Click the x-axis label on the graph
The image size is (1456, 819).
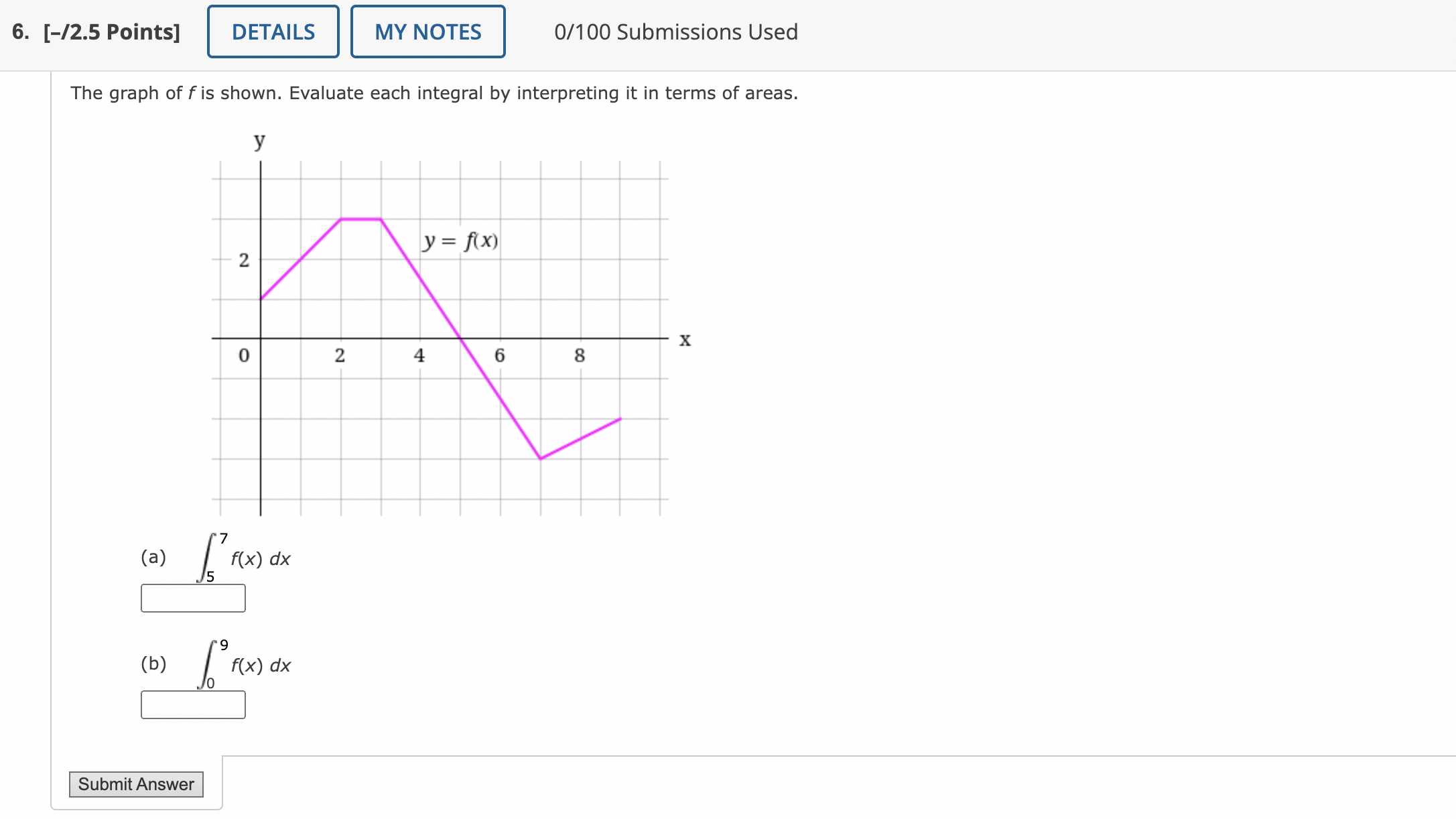pos(685,339)
